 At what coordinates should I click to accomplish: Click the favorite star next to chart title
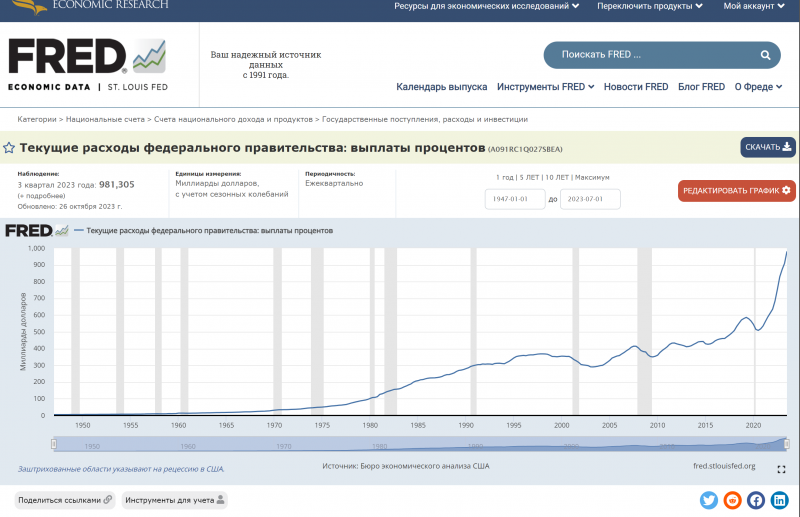pos(9,148)
